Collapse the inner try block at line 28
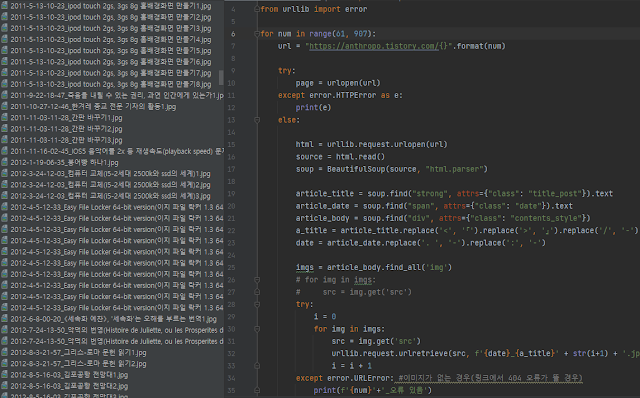 [257, 304]
